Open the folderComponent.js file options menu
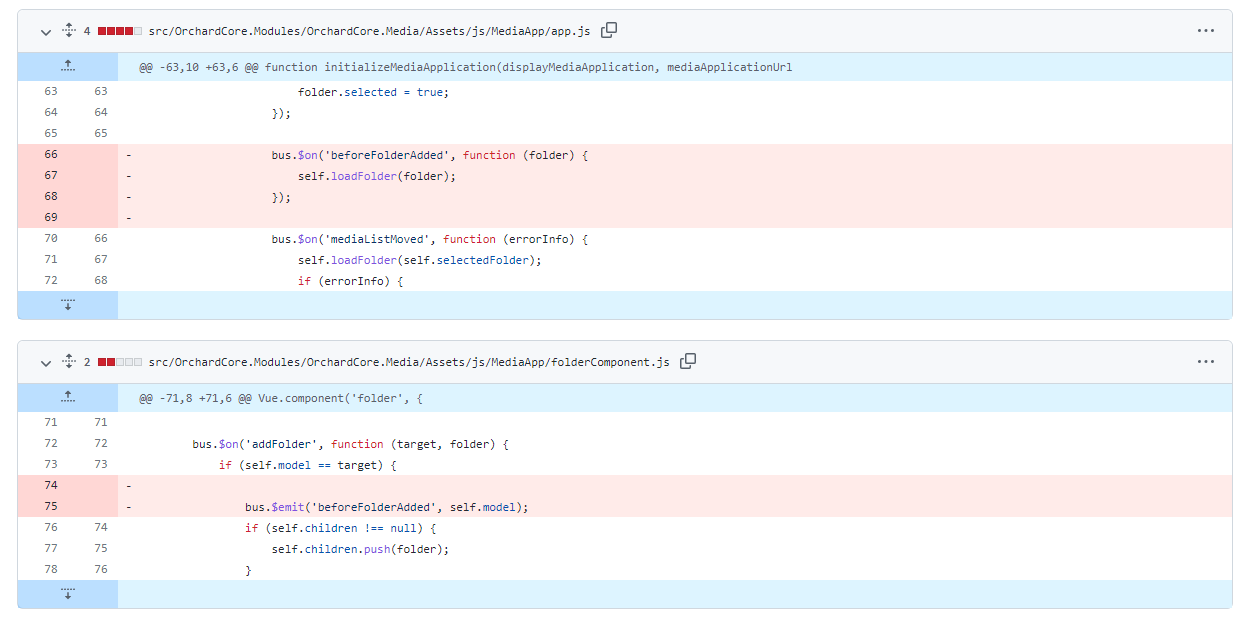Image resolution: width=1246 pixels, height=620 pixels. coord(1205,362)
